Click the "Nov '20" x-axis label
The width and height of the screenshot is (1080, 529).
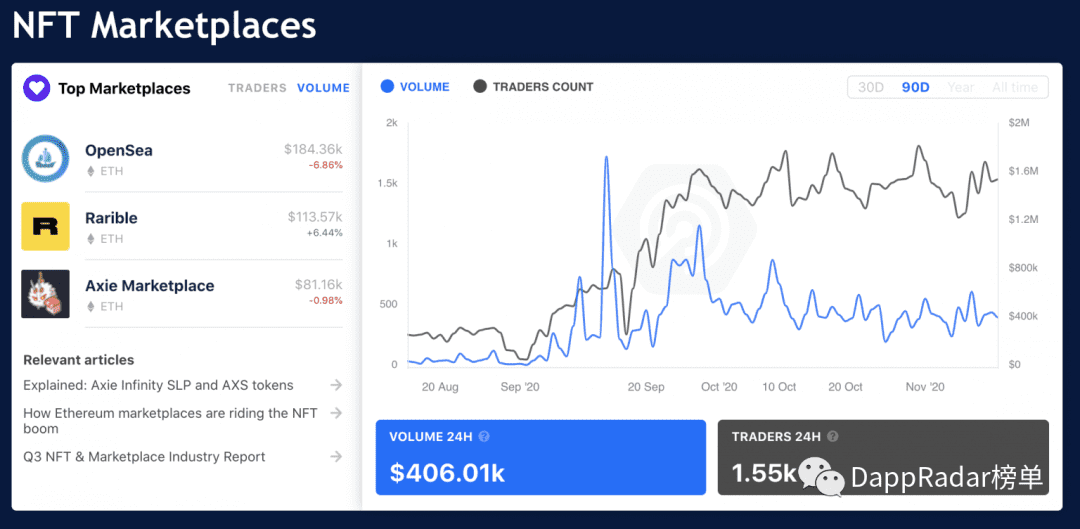926,387
